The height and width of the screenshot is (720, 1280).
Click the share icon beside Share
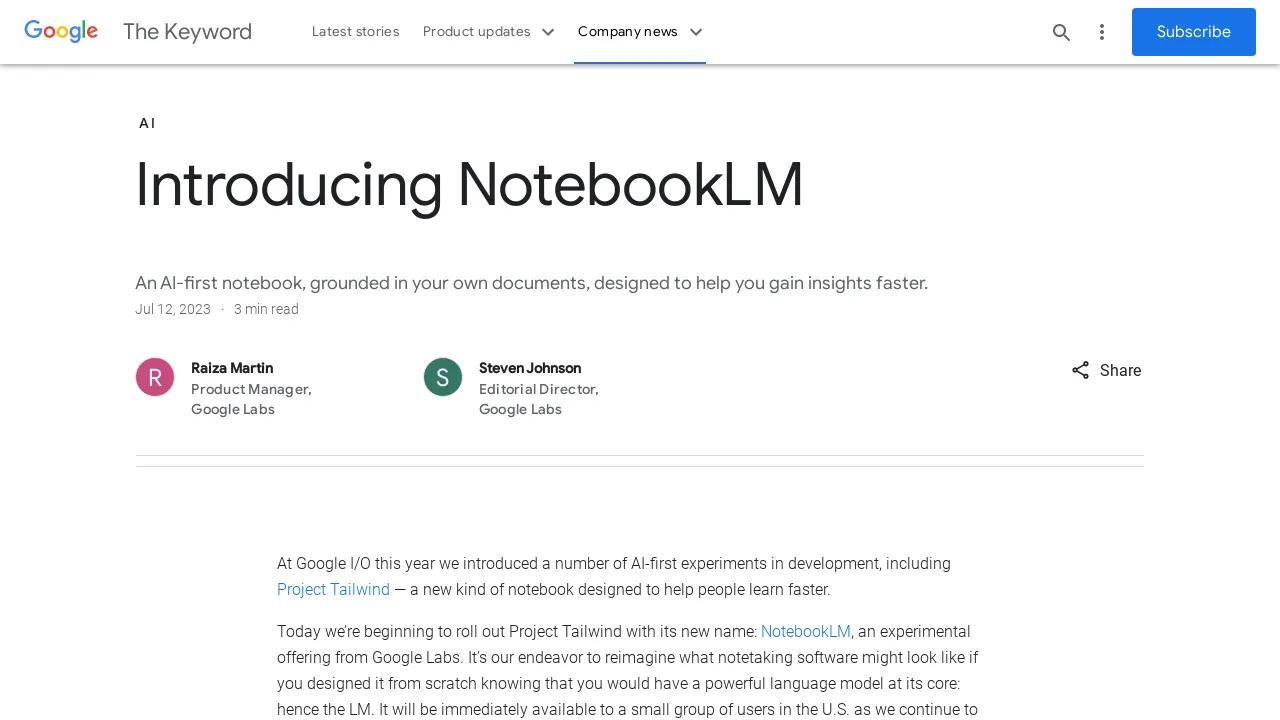[x=1080, y=370]
